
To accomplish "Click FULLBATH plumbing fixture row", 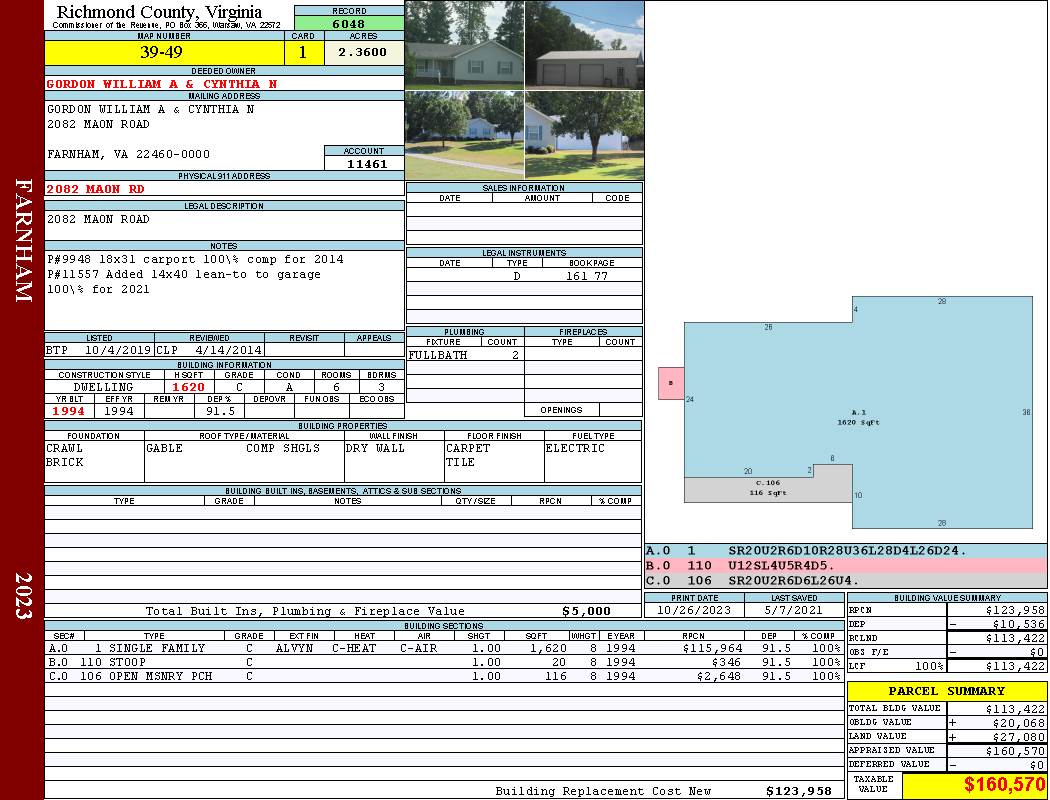I will pos(464,355).
